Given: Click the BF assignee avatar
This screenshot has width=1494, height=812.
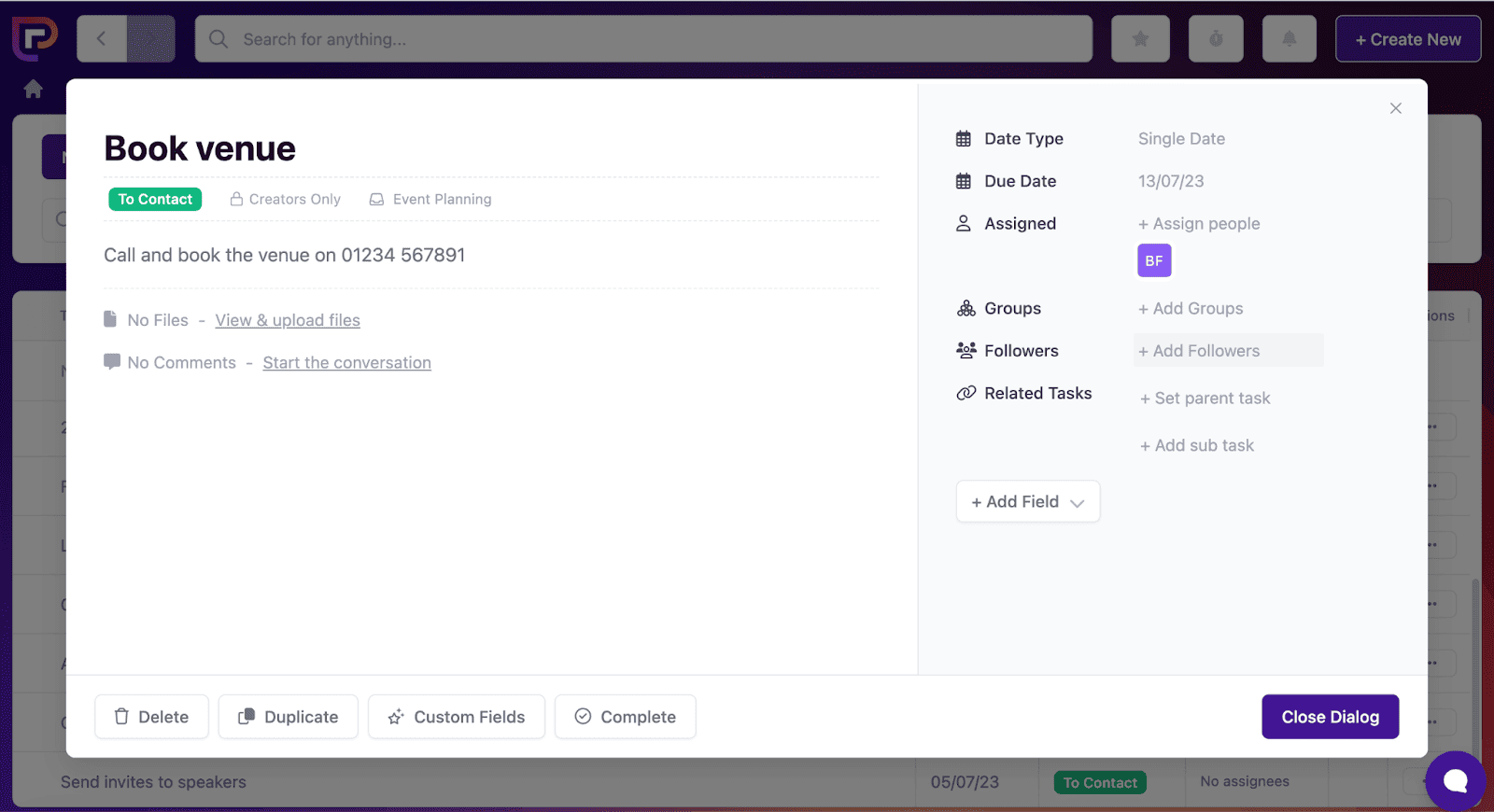Looking at the screenshot, I should coord(1154,261).
